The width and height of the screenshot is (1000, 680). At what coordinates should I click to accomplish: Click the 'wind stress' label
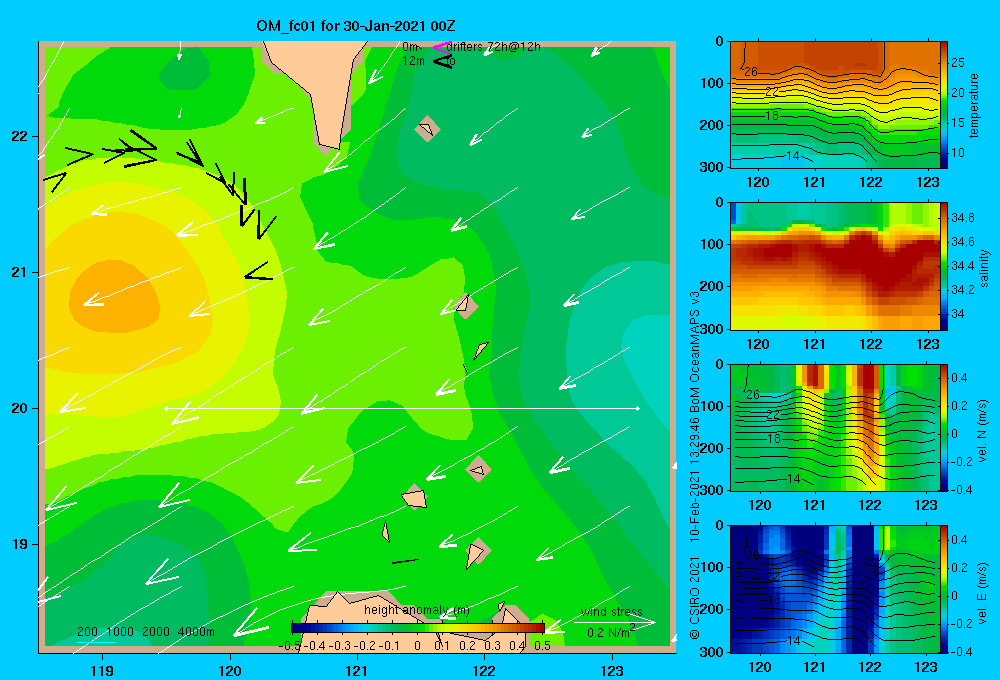click(612, 612)
